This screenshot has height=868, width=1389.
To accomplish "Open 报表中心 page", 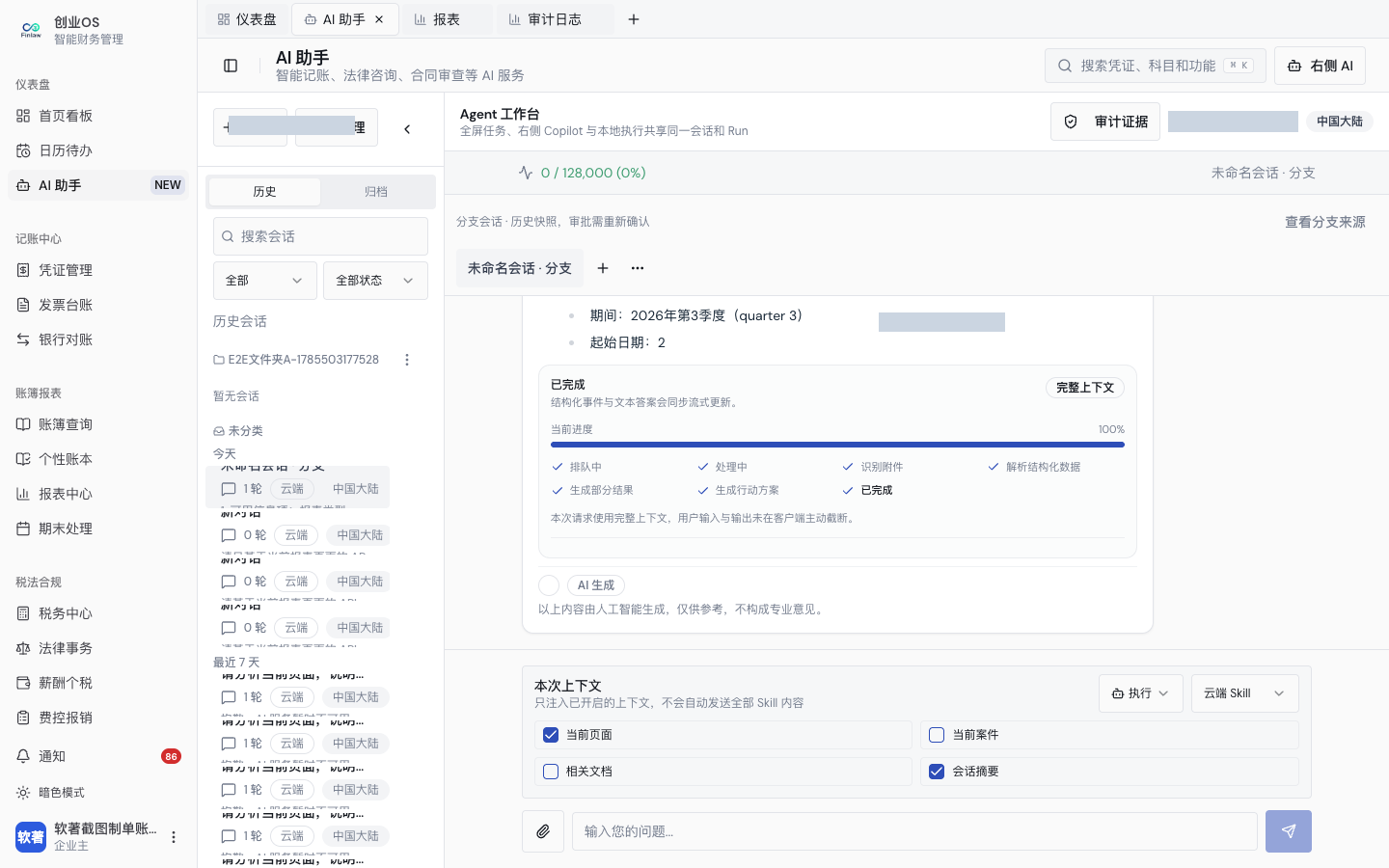I will (x=97, y=494).
